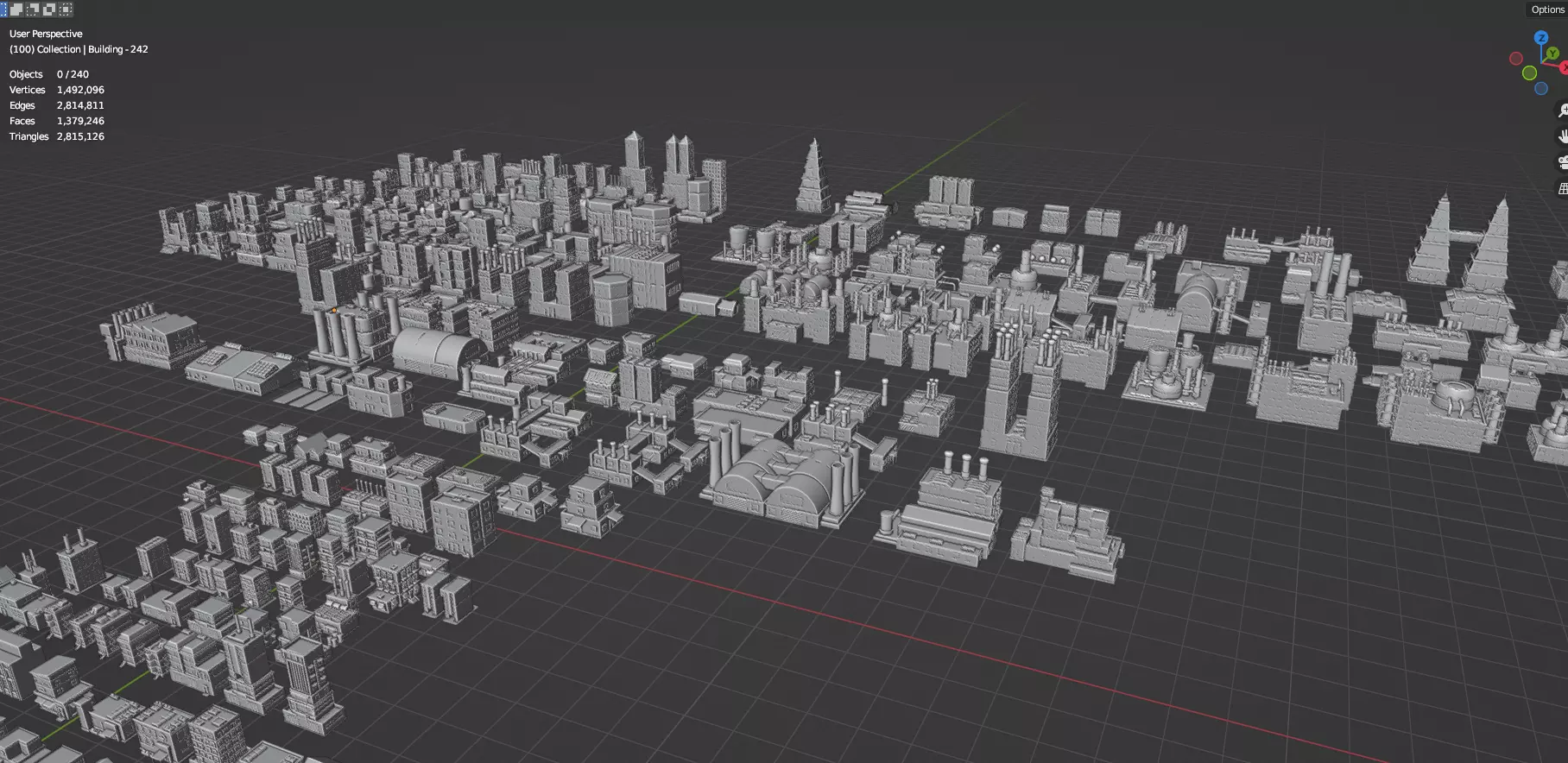Align view to the Z axis gizmo
This screenshot has height=763, width=1568.
point(1541,38)
